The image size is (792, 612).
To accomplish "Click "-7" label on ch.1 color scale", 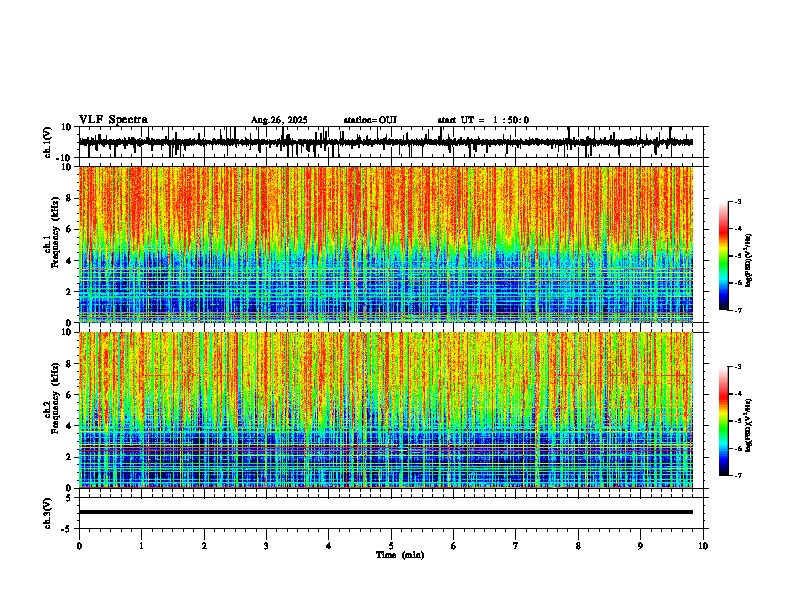I will tap(738, 310).
